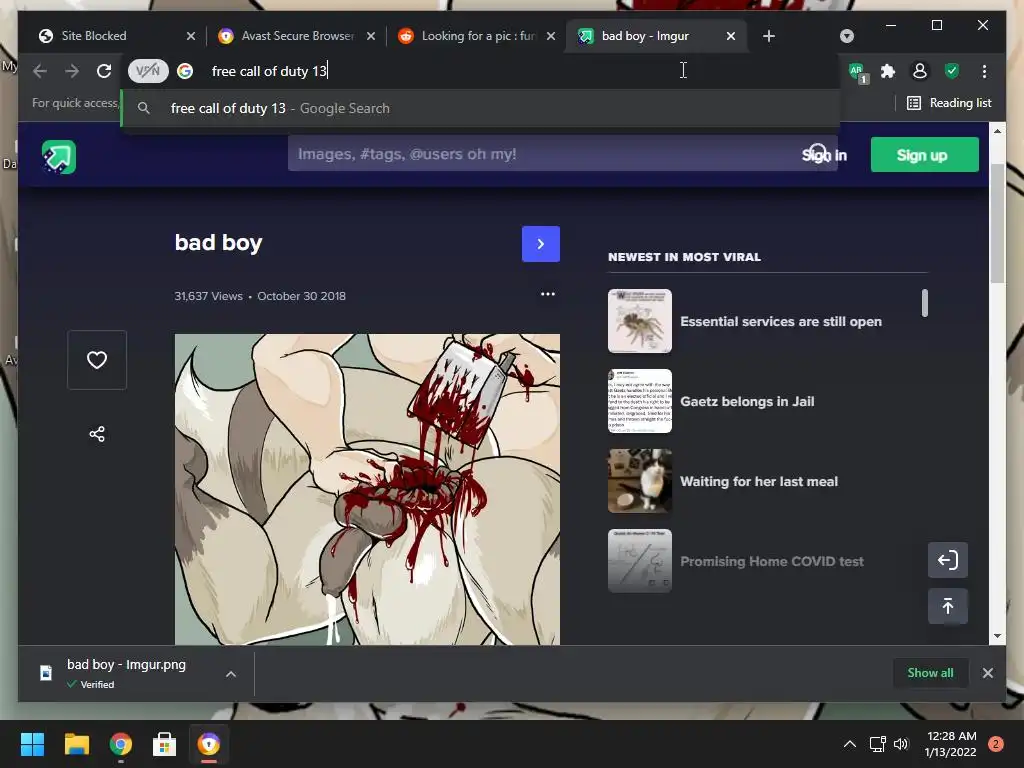
Task: Click the exit arrow icon above scroll-to-top
Action: [x=948, y=560]
